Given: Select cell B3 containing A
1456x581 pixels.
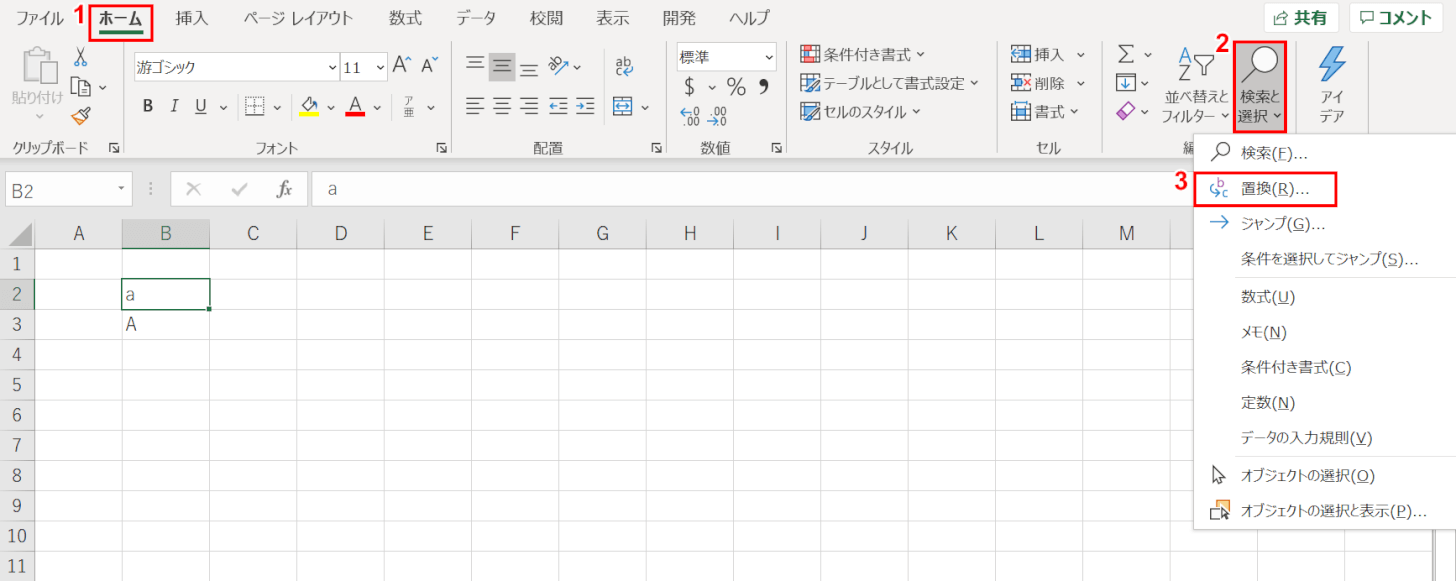Looking at the screenshot, I should tap(166, 325).
